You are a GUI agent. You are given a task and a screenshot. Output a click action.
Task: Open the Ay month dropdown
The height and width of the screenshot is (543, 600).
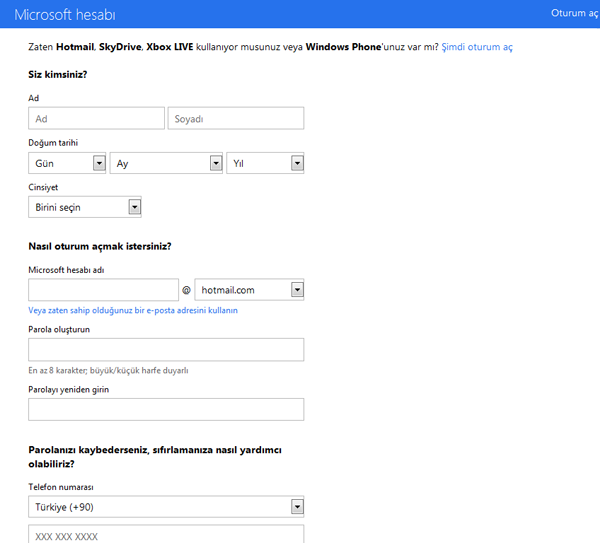pos(166,163)
